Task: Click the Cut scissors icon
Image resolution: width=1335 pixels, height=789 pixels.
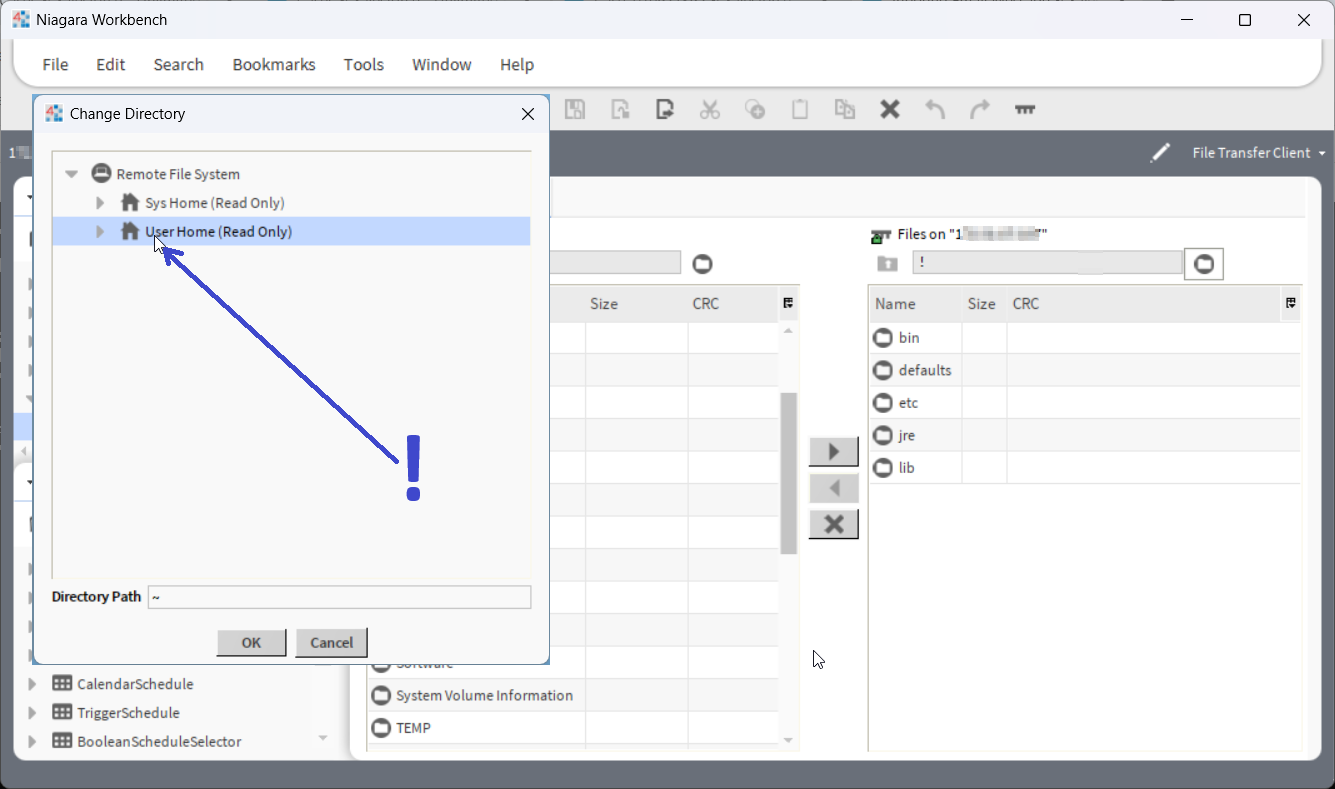Action: (x=710, y=109)
